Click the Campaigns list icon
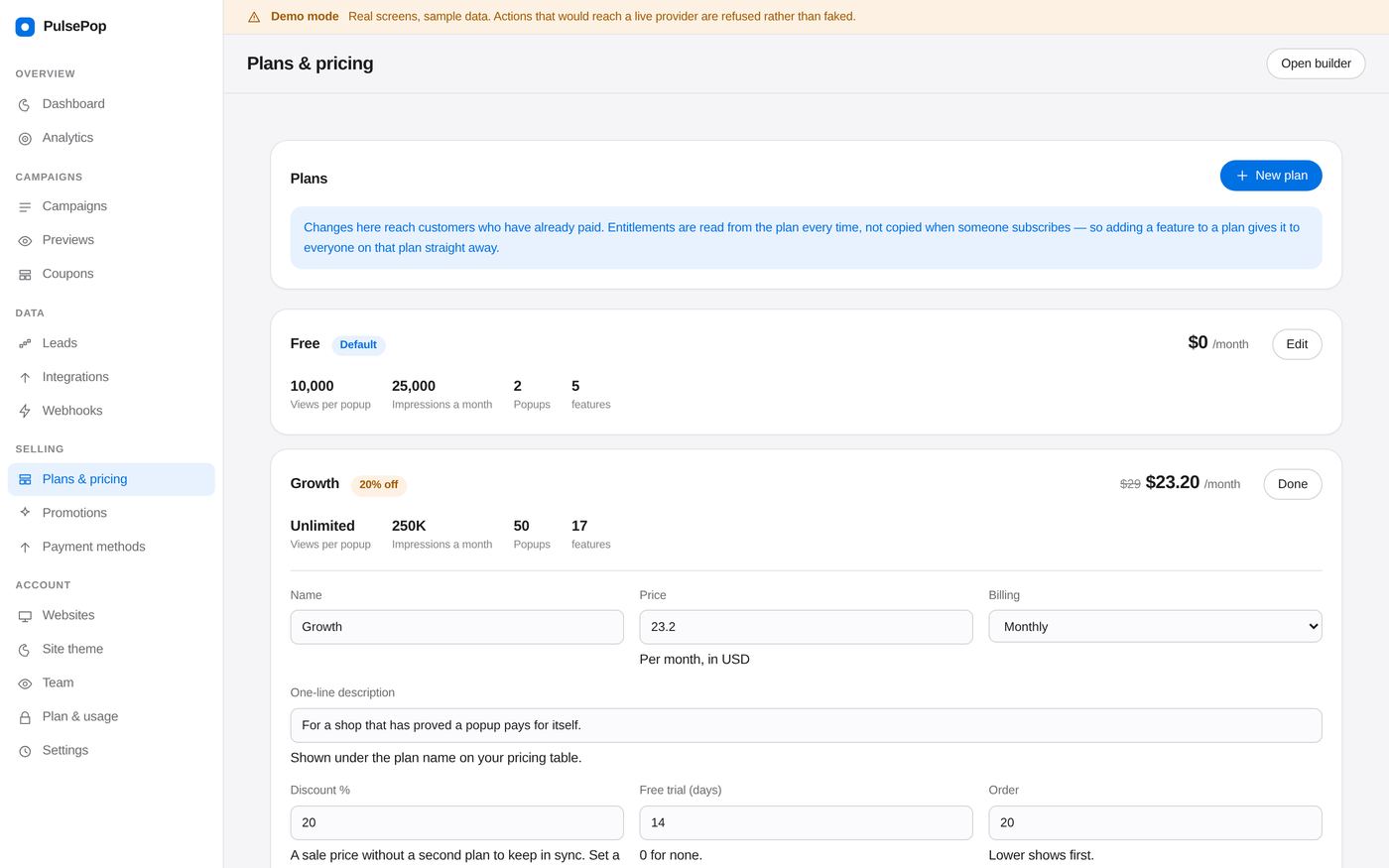 tap(25, 207)
